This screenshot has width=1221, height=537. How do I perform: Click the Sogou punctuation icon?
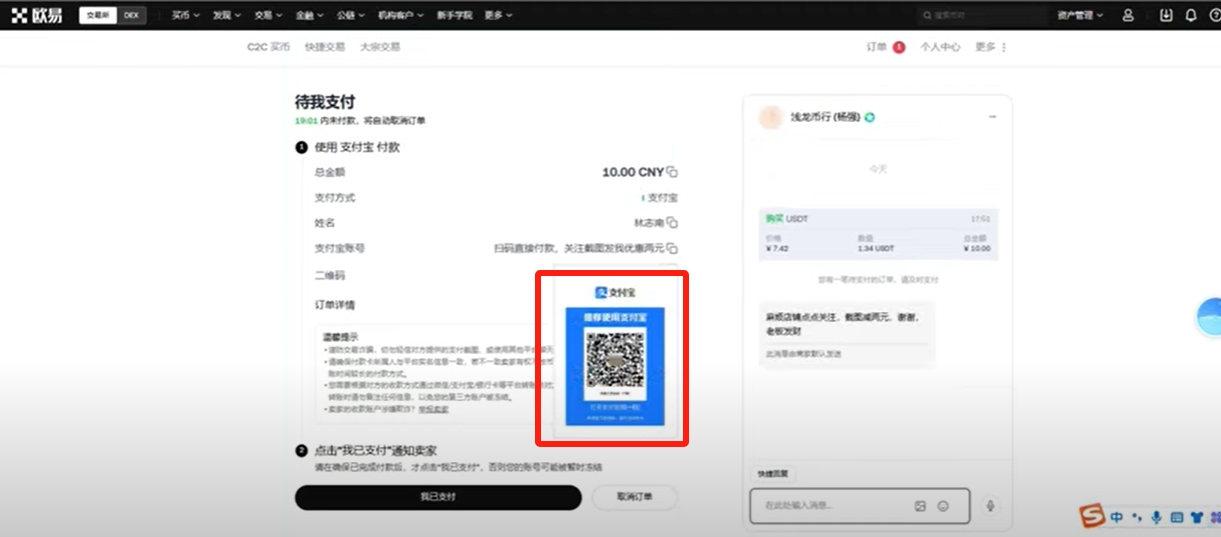(x=1137, y=517)
